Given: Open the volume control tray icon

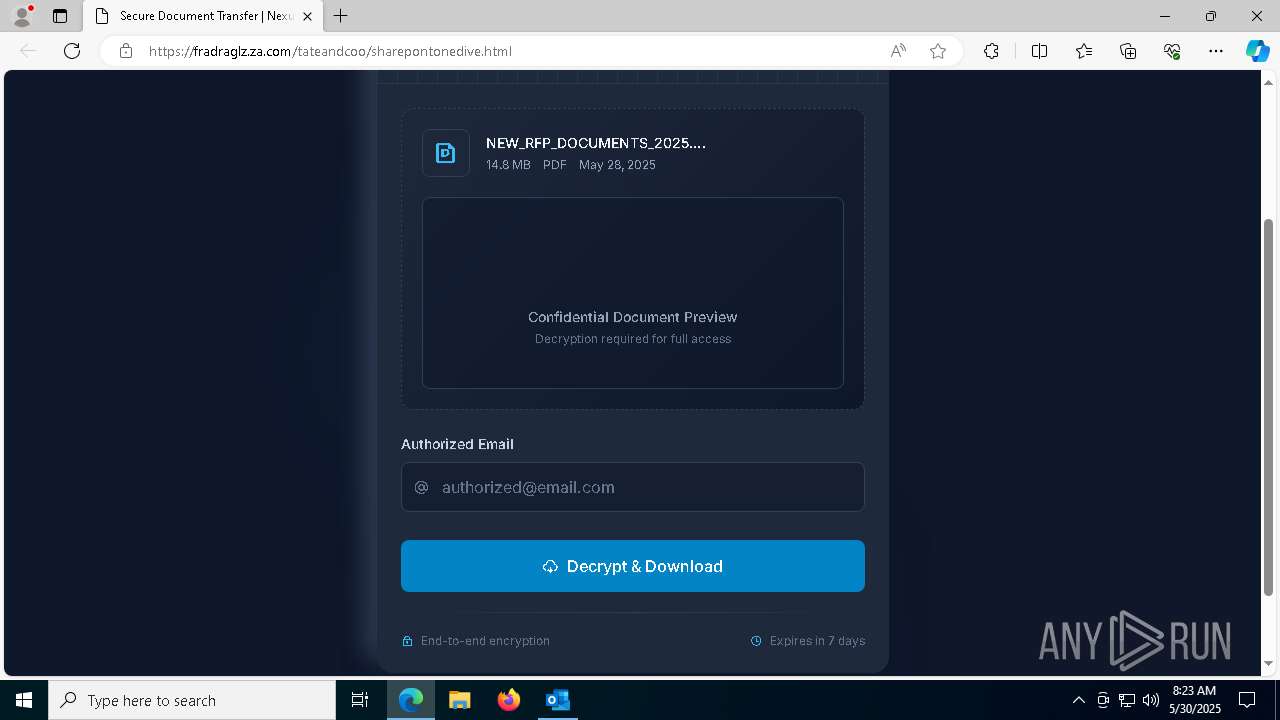Looking at the screenshot, I should (1151, 700).
